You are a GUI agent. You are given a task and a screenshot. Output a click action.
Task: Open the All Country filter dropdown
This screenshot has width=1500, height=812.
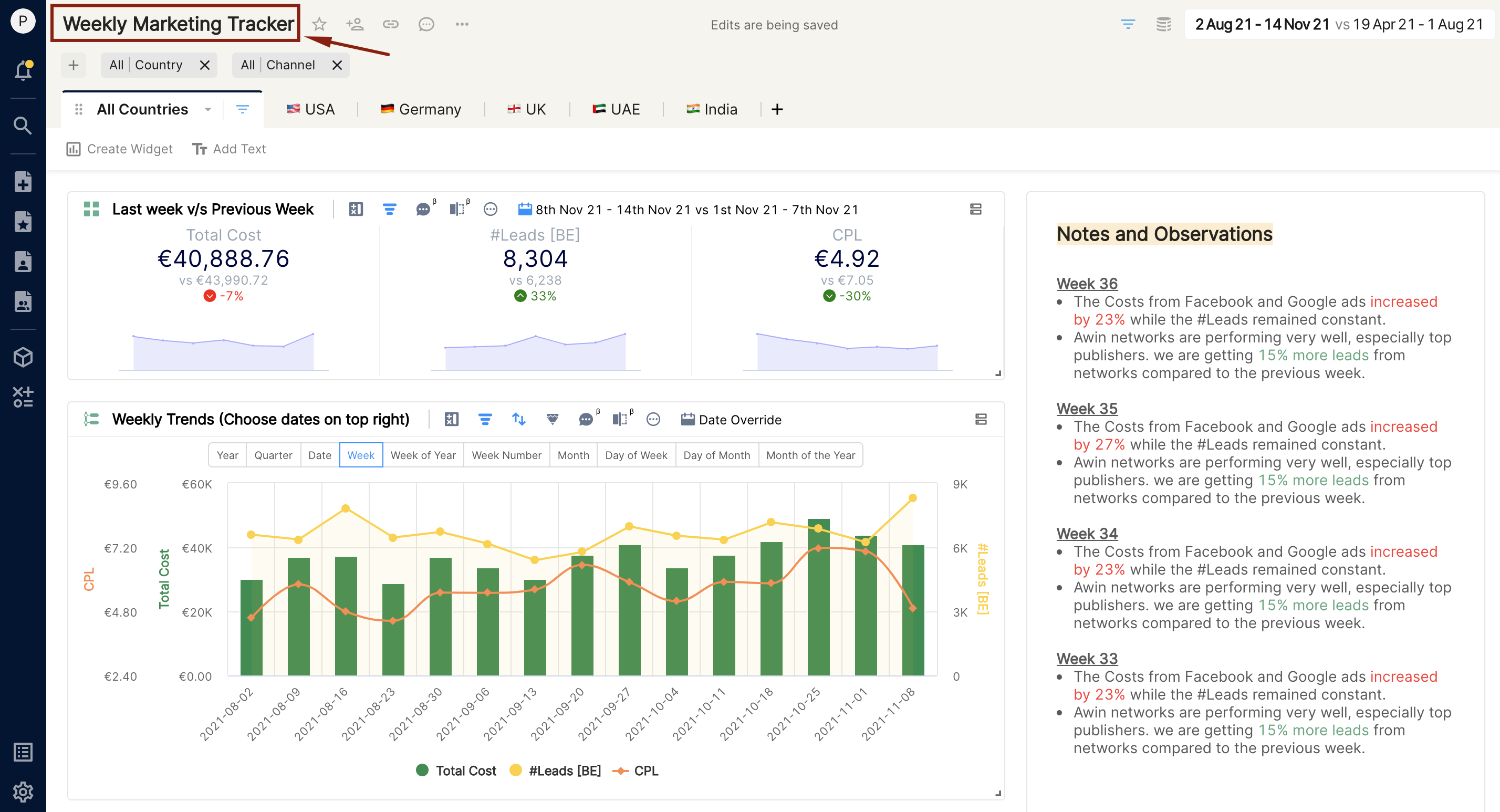coord(146,65)
